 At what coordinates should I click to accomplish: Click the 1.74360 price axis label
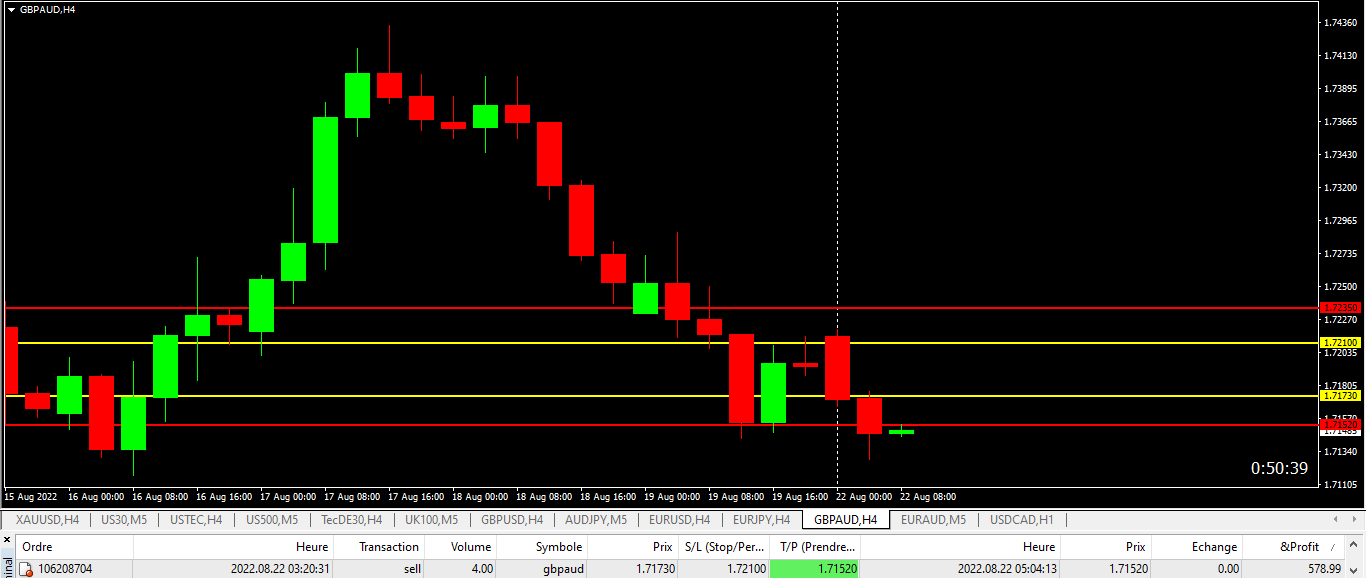[1339, 22]
